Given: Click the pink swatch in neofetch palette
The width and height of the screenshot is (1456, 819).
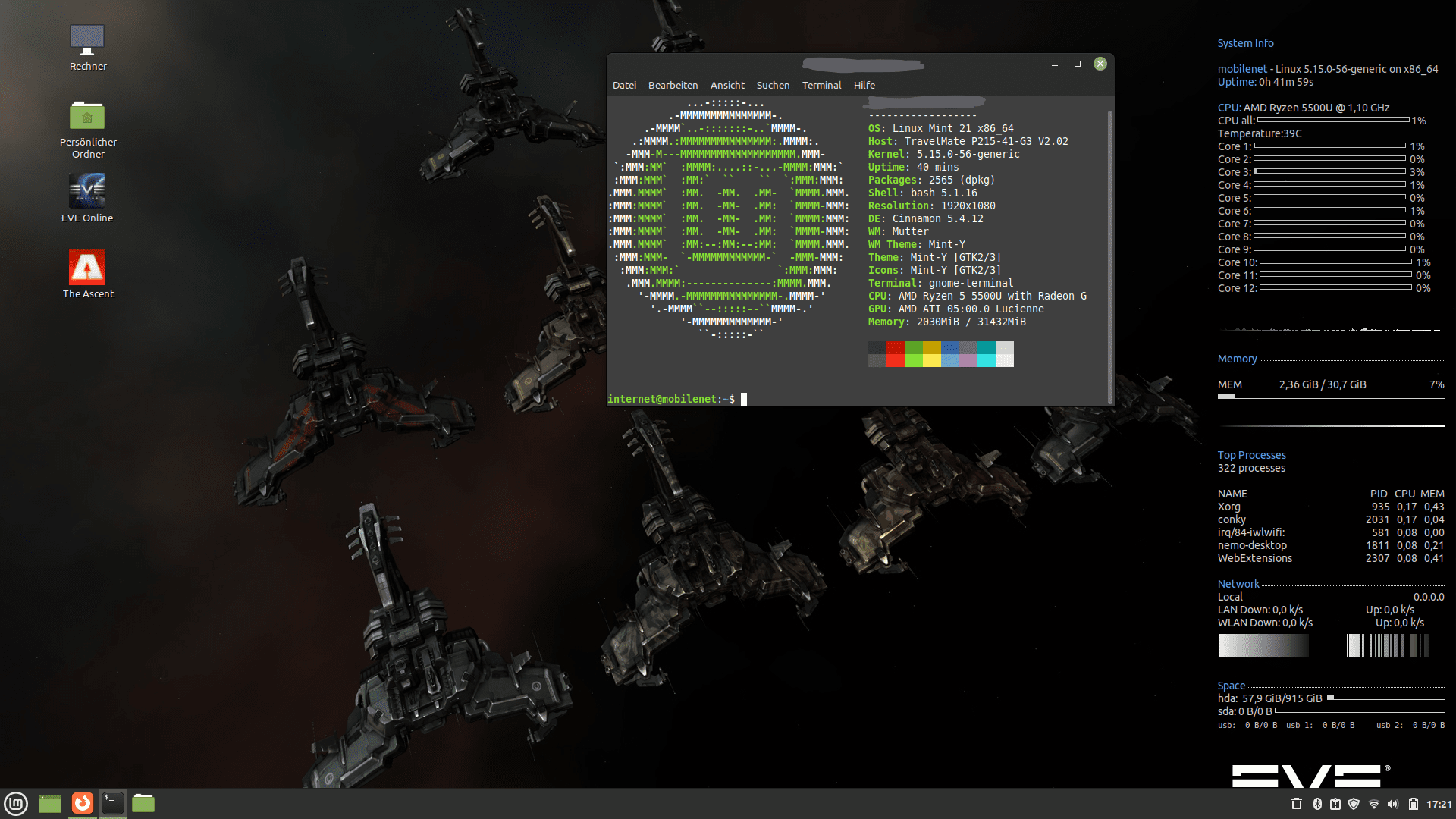Looking at the screenshot, I should (x=968, y=360).
